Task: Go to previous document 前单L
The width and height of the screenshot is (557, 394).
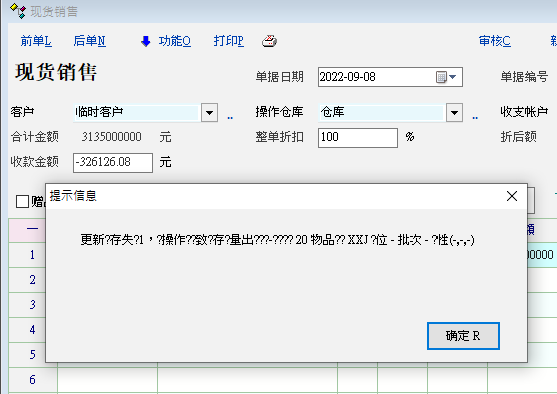Action: tap(36, 41)
